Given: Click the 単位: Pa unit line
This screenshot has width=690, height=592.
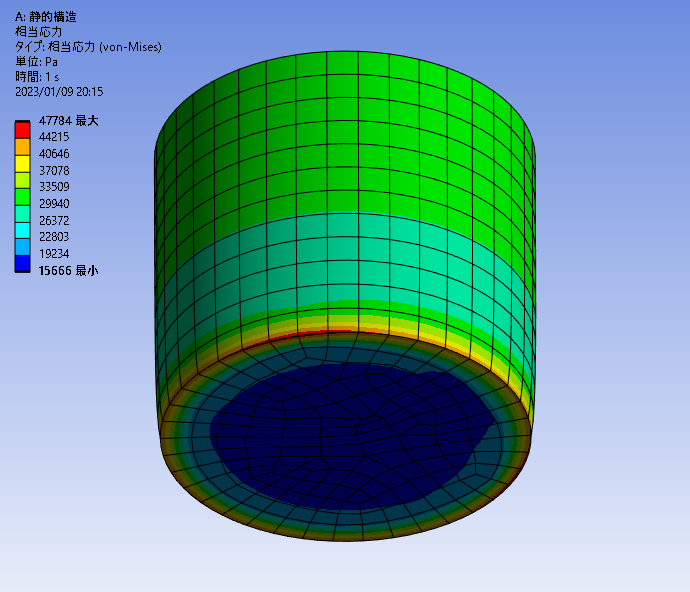Looking at the screenshot, I should point(37,62).
